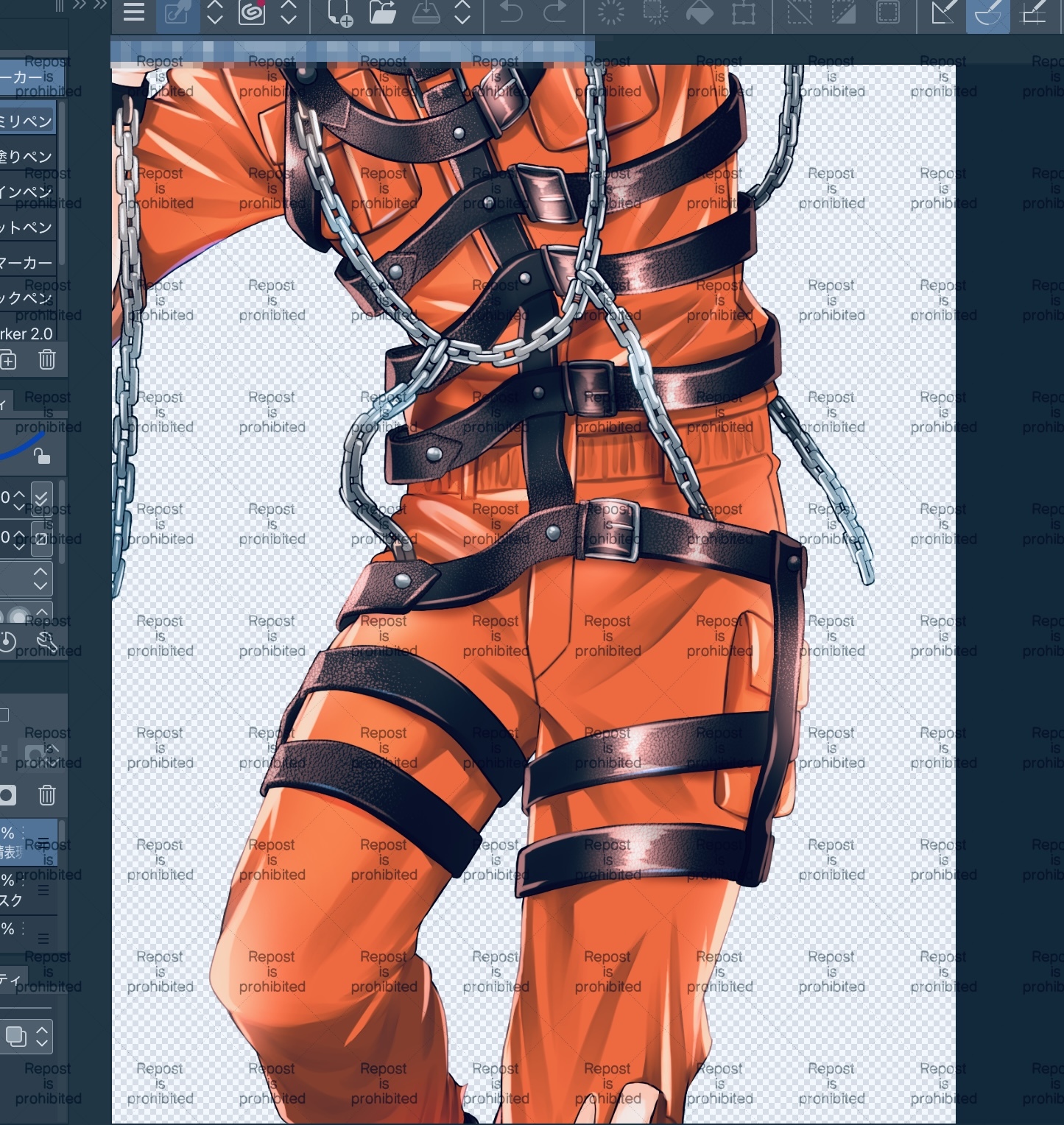Toggle Snap to Ruler

(943, 13)
